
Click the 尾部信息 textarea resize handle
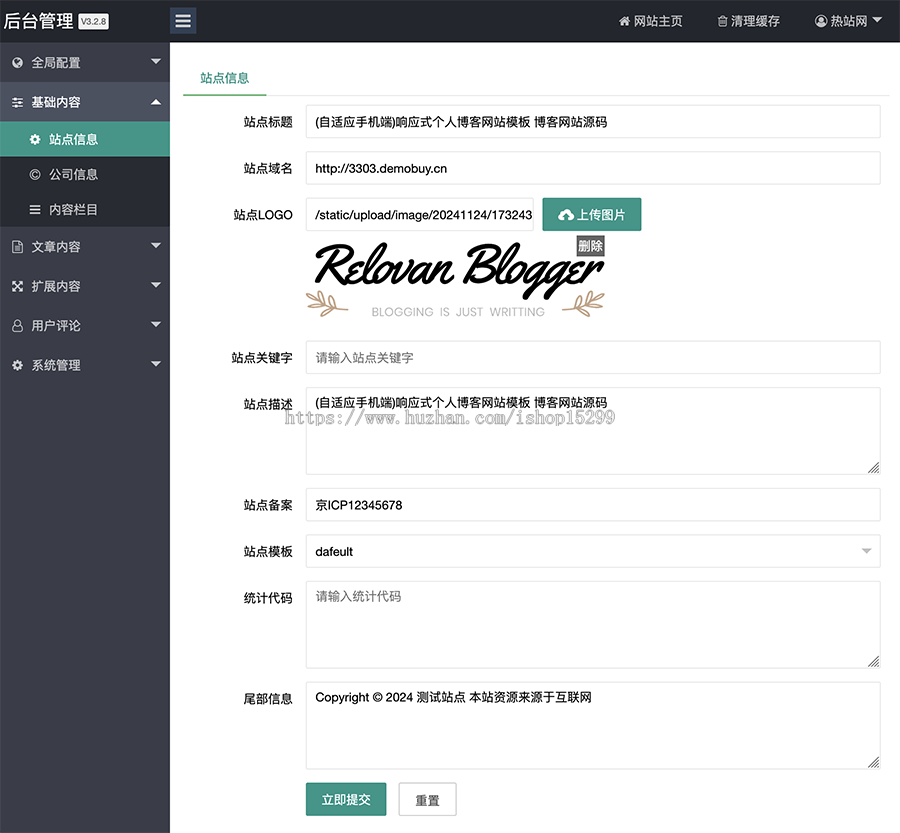pos(874,762)
